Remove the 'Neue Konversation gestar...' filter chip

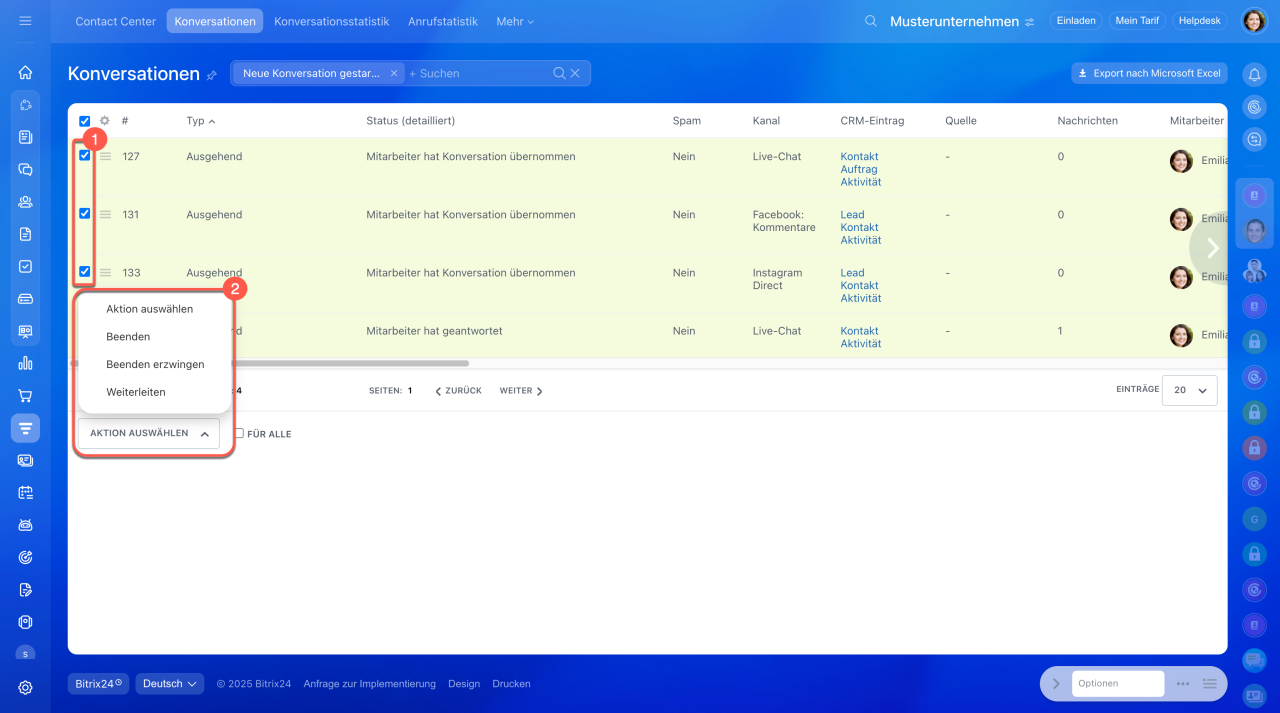394,73
